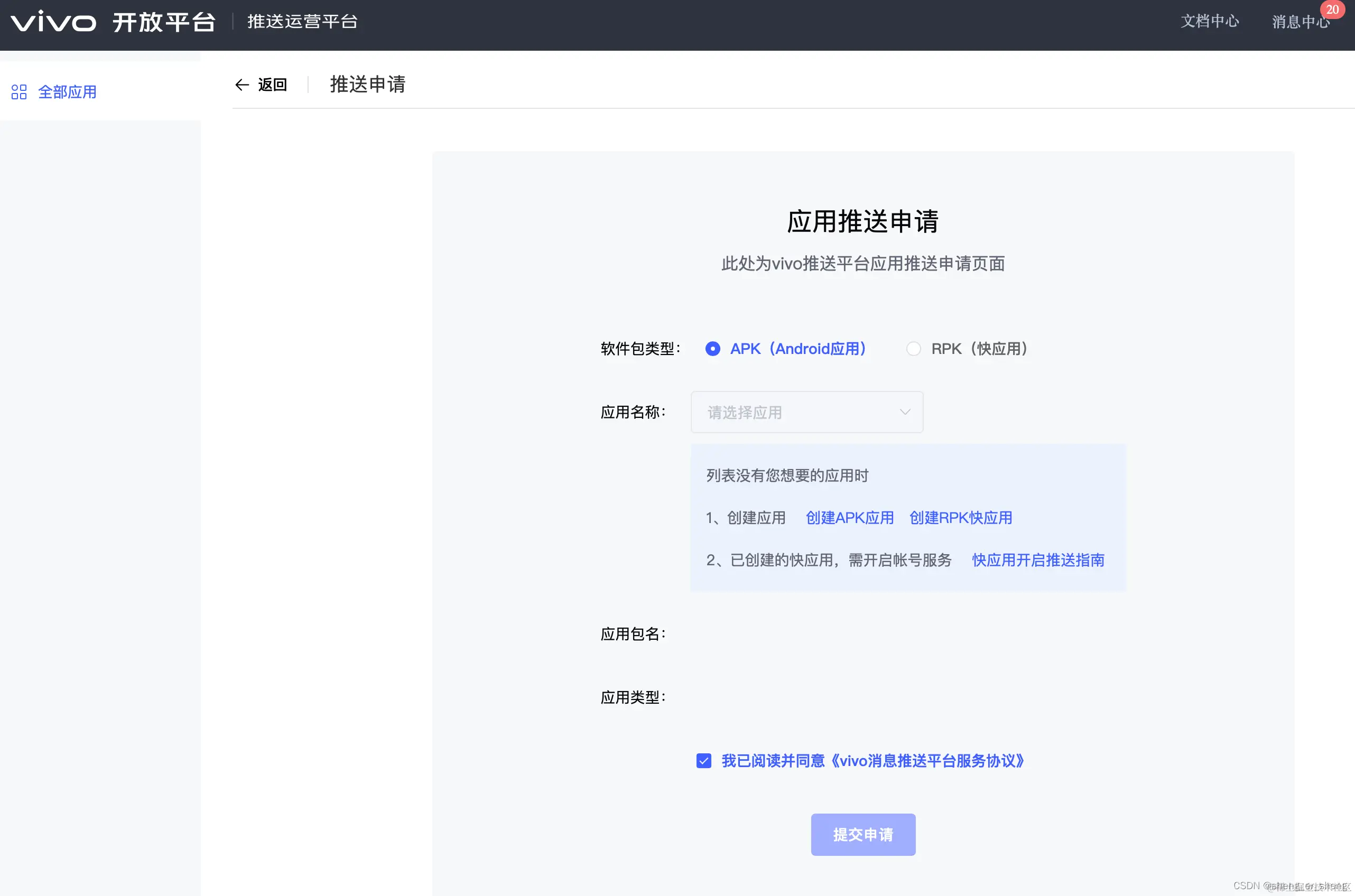
Task: Open the 快应用开启推送指南 link
Action: tap(1038, 560)
